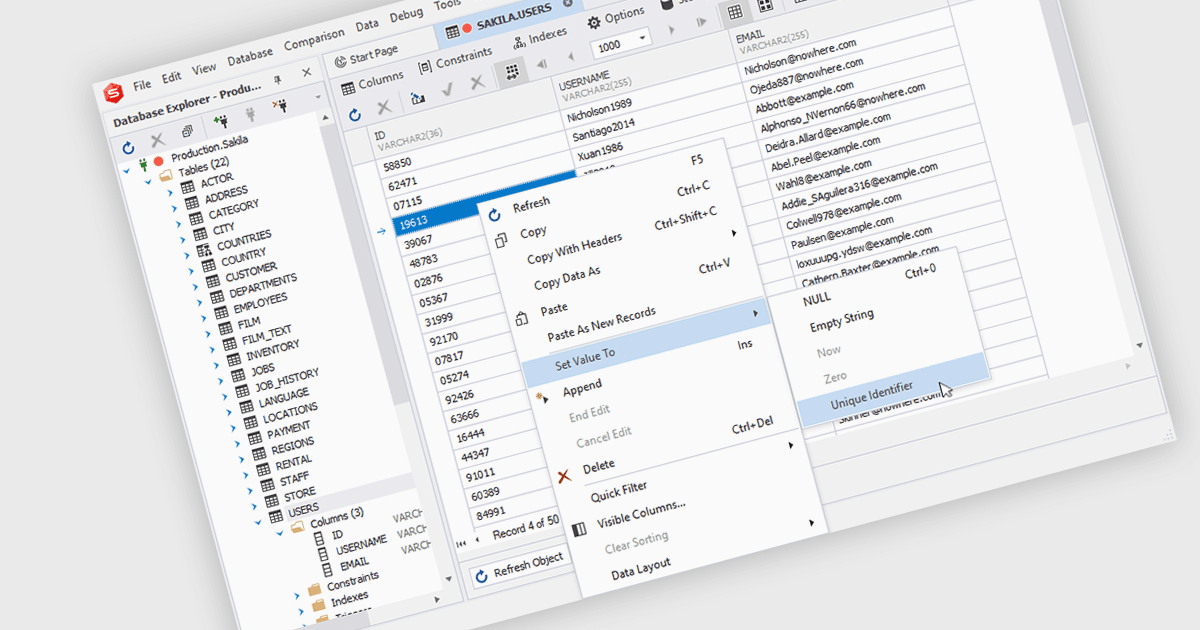Select Empty String in submenu
The width and height of the screenshot is (1200, 630).
[841, 320]
